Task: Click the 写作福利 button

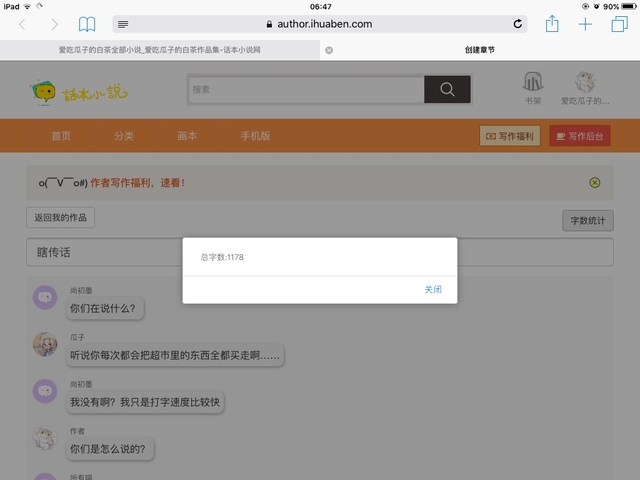Action: pos(510,136)
